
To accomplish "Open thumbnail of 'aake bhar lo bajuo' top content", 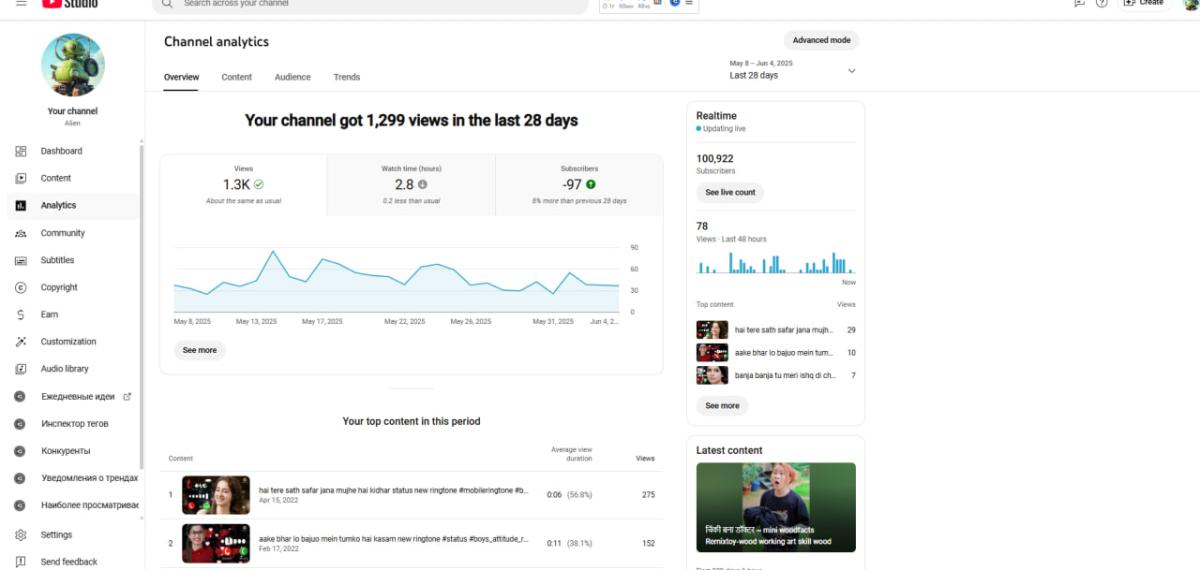I will pos(216,543).
